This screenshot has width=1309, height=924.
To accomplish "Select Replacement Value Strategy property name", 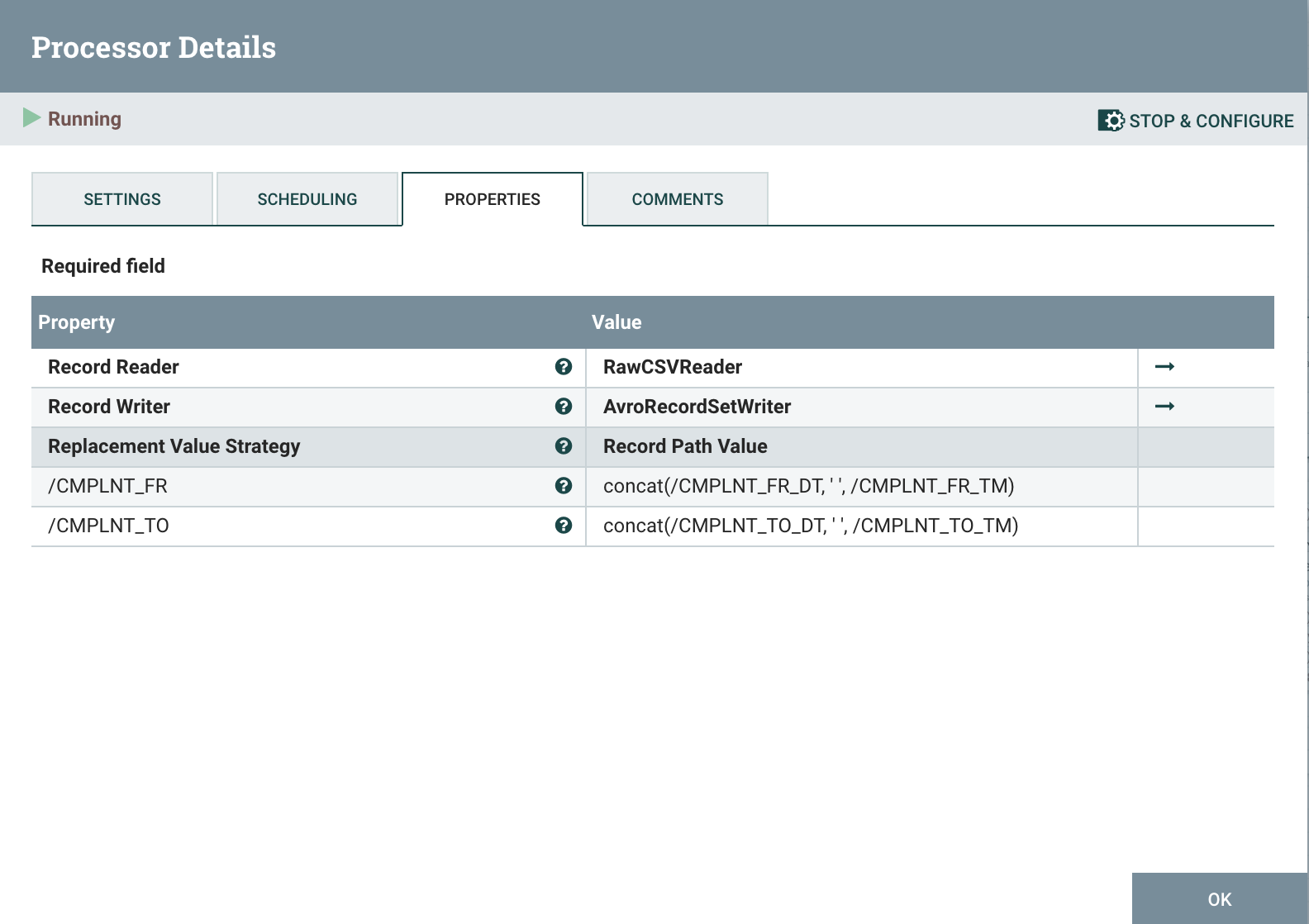I will pos(174,446).
